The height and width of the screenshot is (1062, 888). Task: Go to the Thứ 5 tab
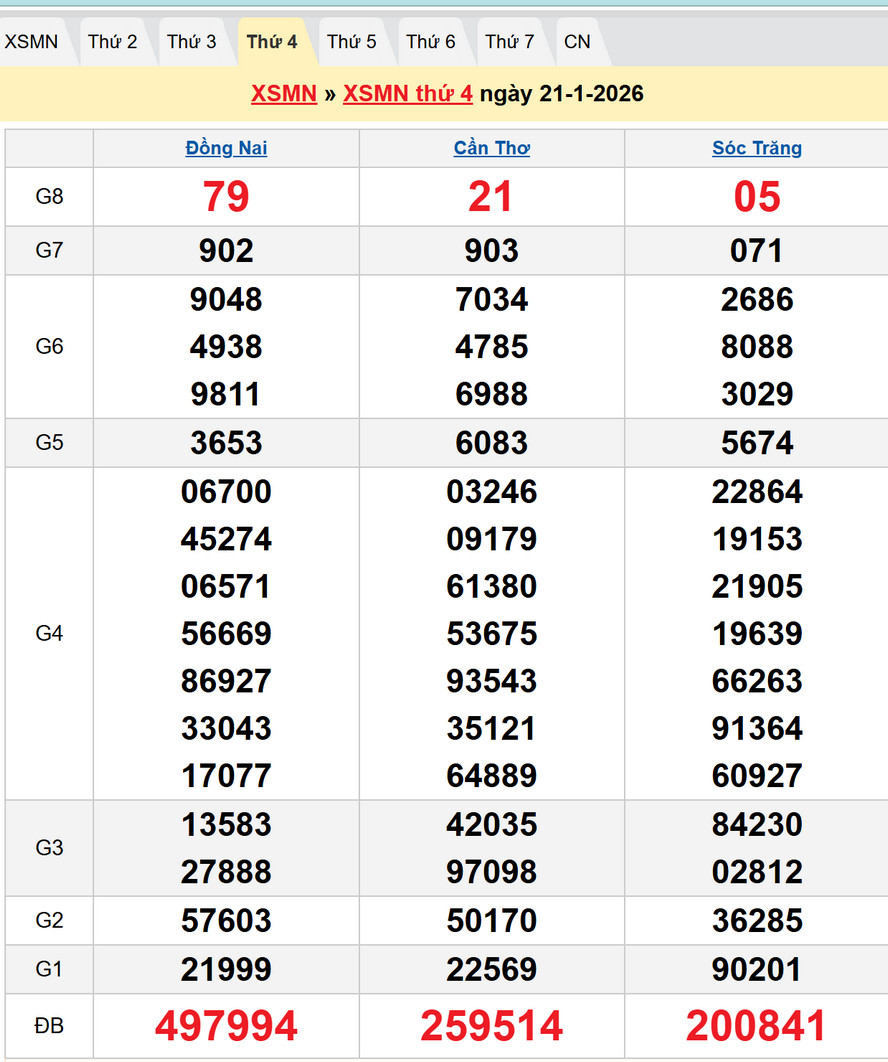(352, 42)
